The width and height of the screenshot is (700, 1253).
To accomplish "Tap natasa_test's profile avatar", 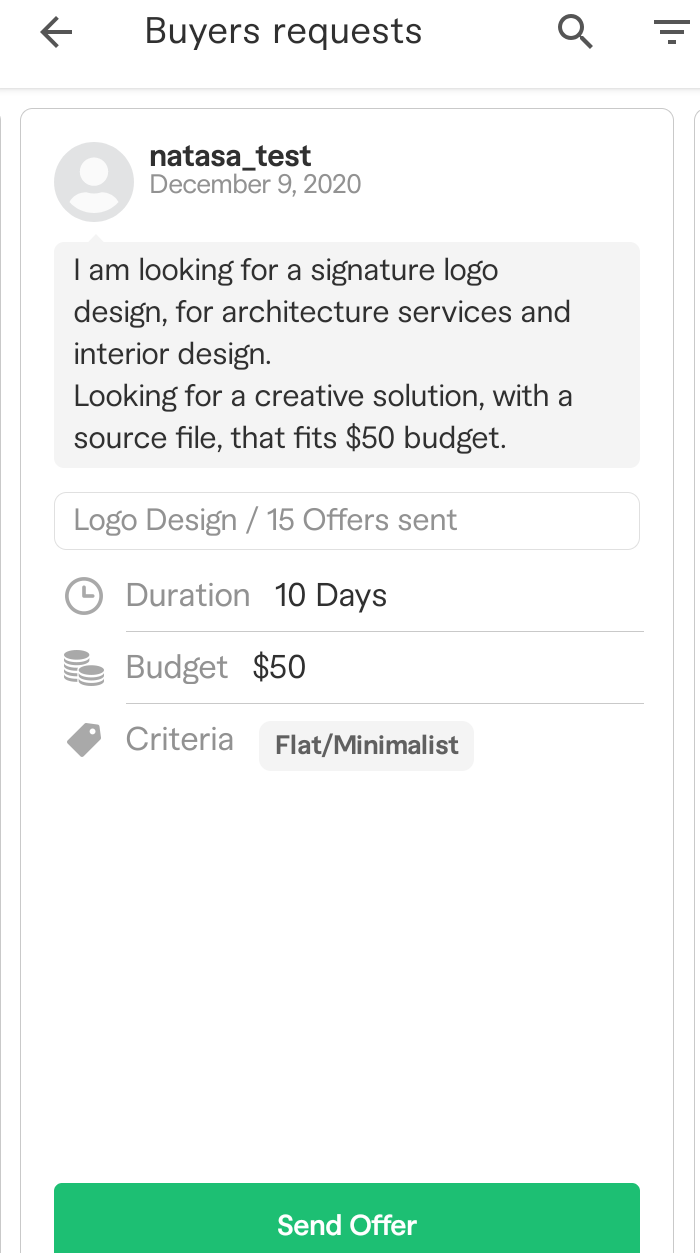I will [94, 181].
